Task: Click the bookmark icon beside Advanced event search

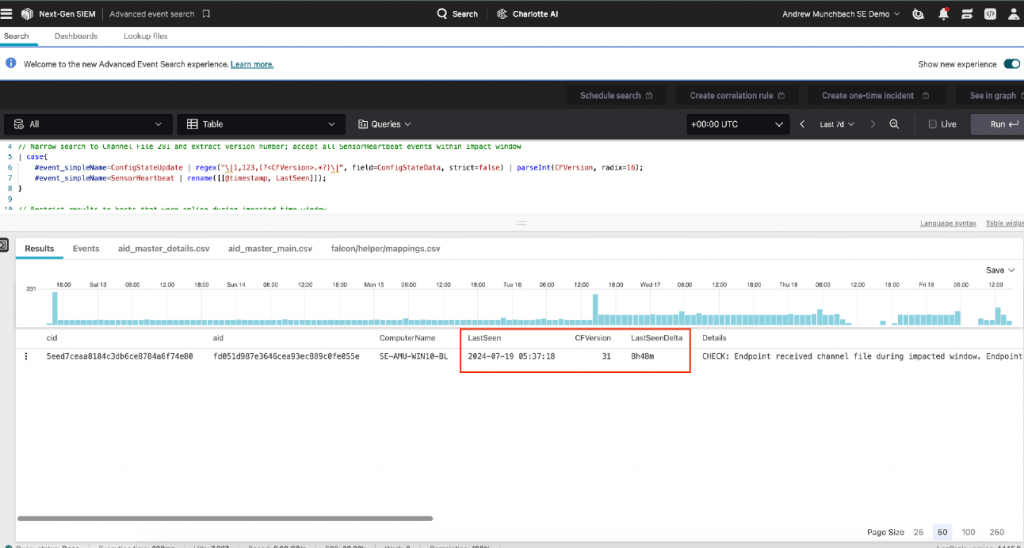Action: [206, 14]
